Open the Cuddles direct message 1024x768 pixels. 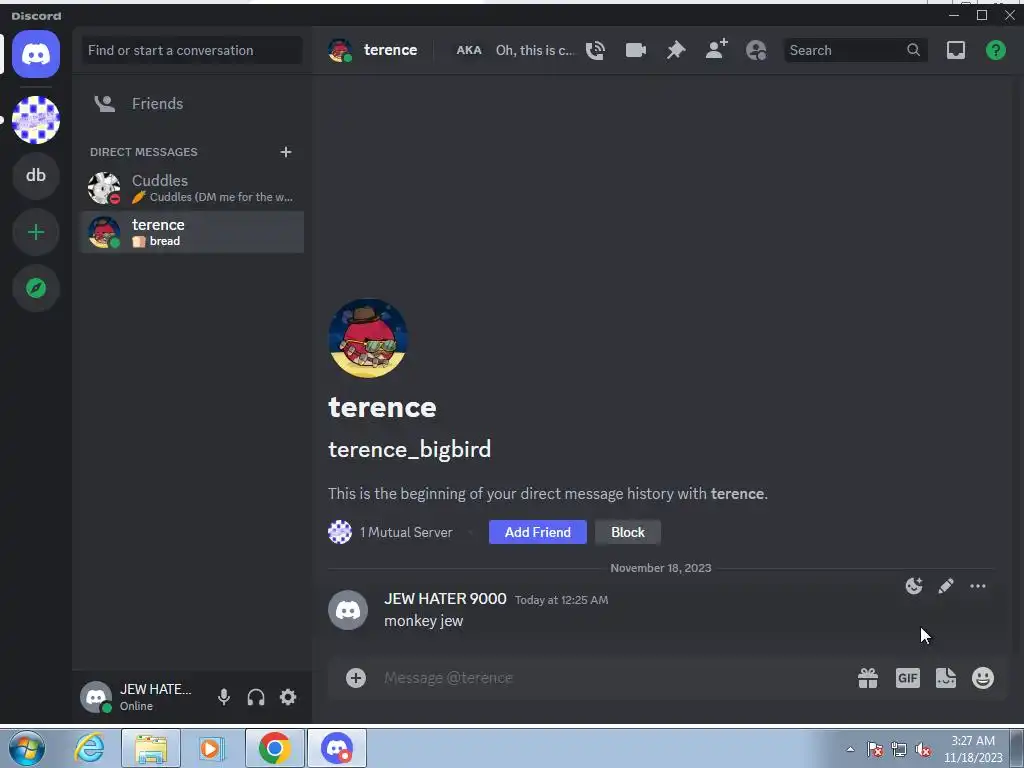(192, 188)
